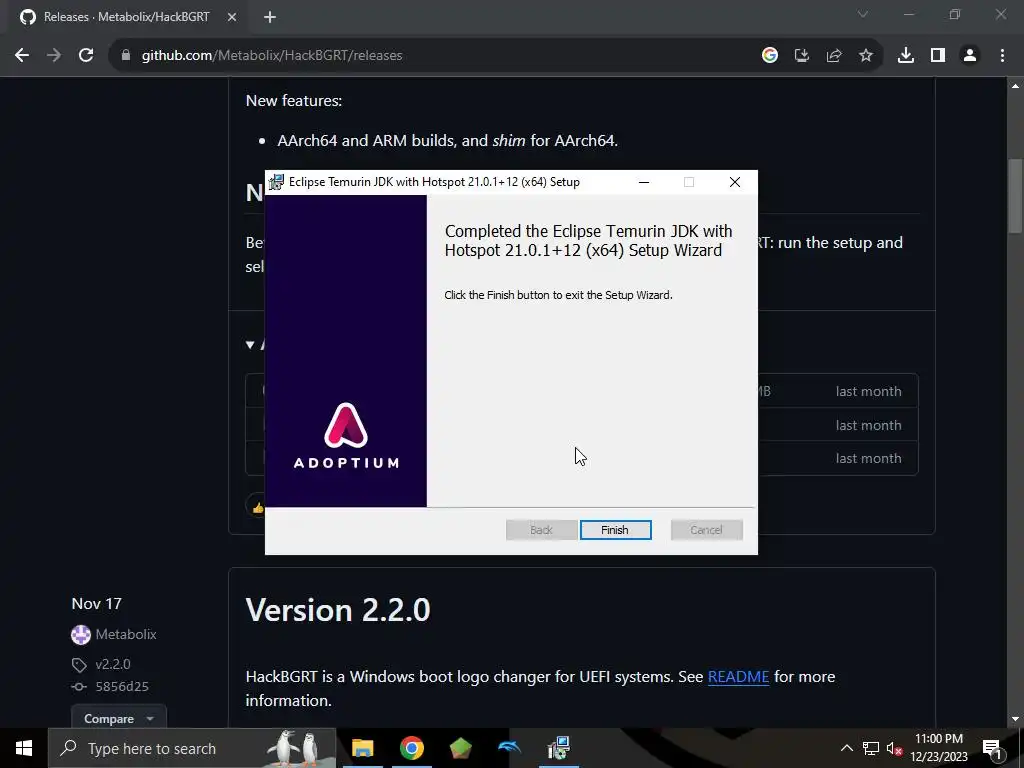This screenshot has height=768, width=1024.
Task: Open tab search chevron
Action: pos(863,14)
